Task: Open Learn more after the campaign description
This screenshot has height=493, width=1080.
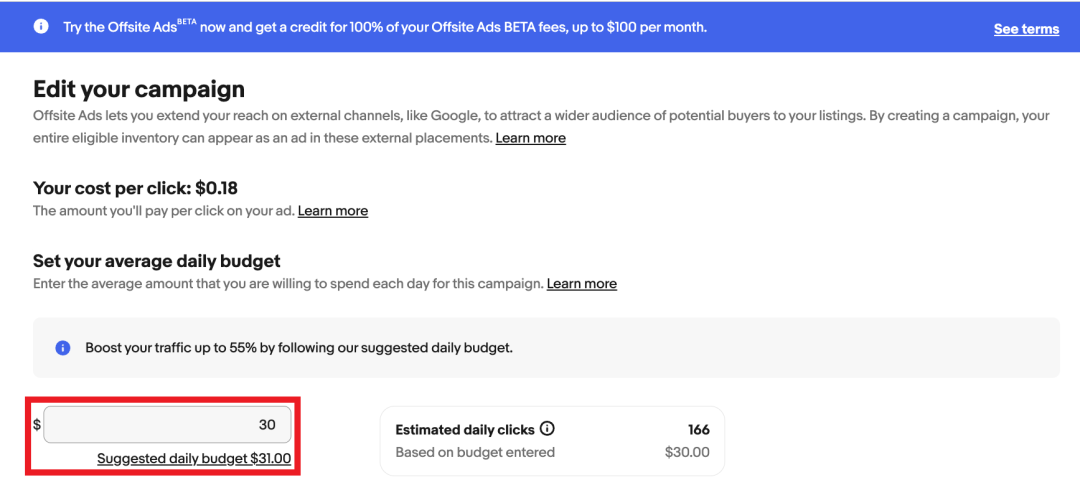Action: pyautogui.click(x=530, y=138)
